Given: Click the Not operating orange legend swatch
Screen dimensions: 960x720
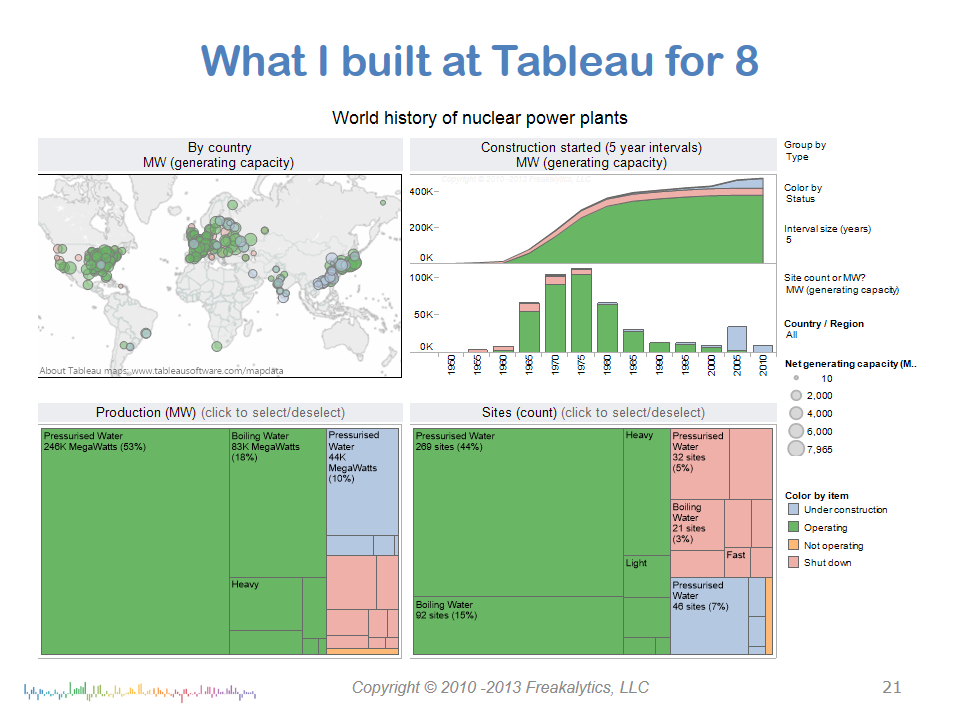Looking at the screenshot, I should tap(793, 546).
